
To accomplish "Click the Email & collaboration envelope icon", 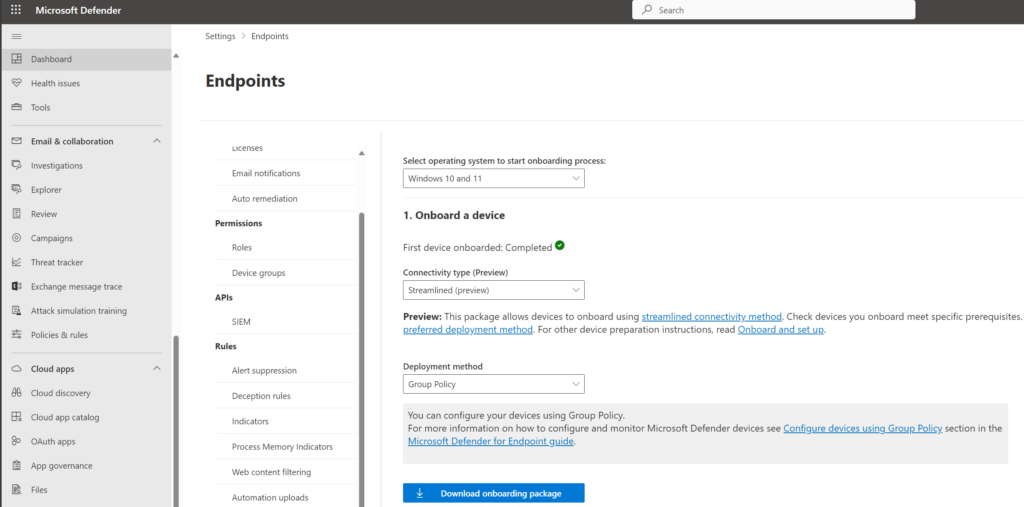I will coord(17,141).
